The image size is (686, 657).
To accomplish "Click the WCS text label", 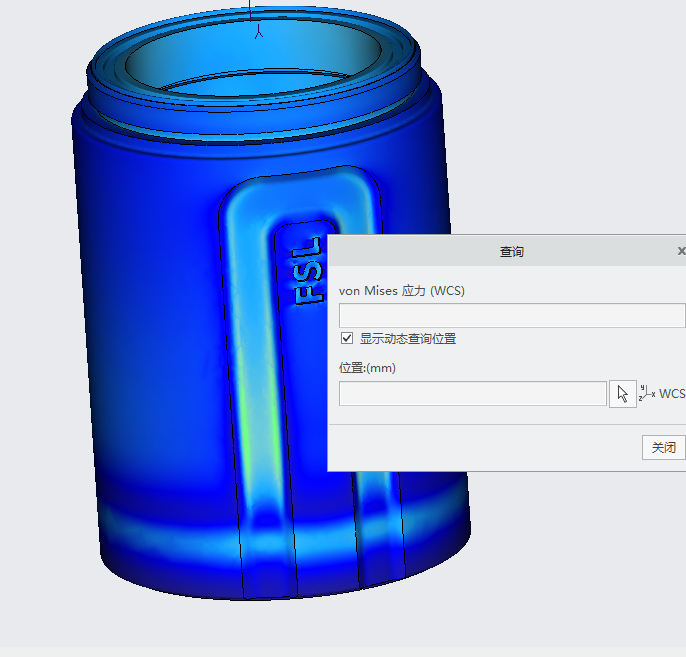I will click(x=672, y=394).
